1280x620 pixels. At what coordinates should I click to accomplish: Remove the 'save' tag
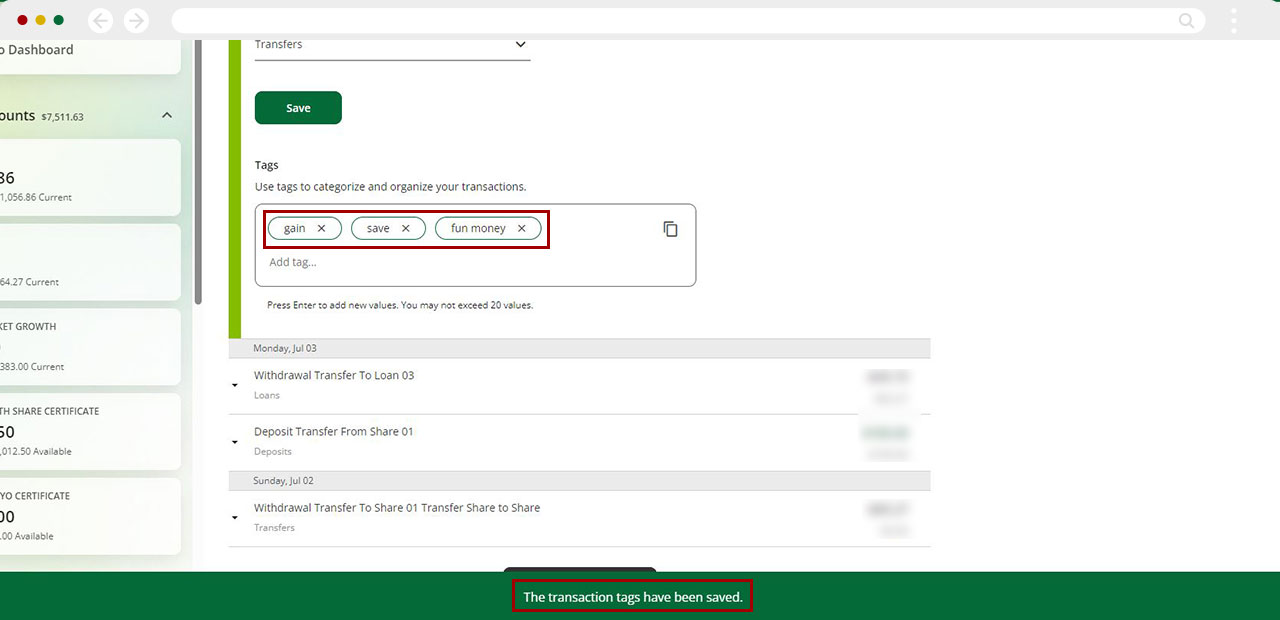pos(405,229)
